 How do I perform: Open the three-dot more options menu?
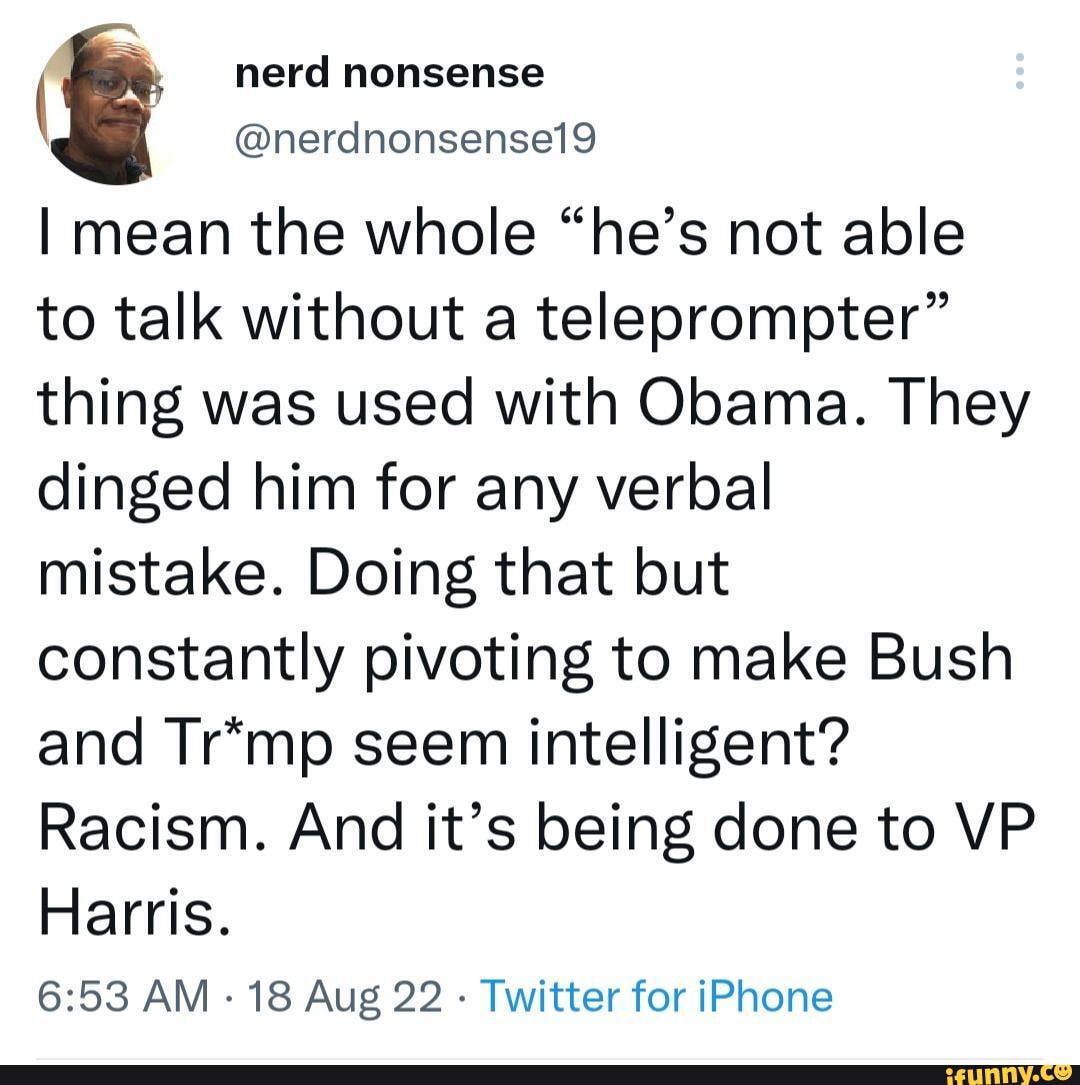pos(1019,72)
